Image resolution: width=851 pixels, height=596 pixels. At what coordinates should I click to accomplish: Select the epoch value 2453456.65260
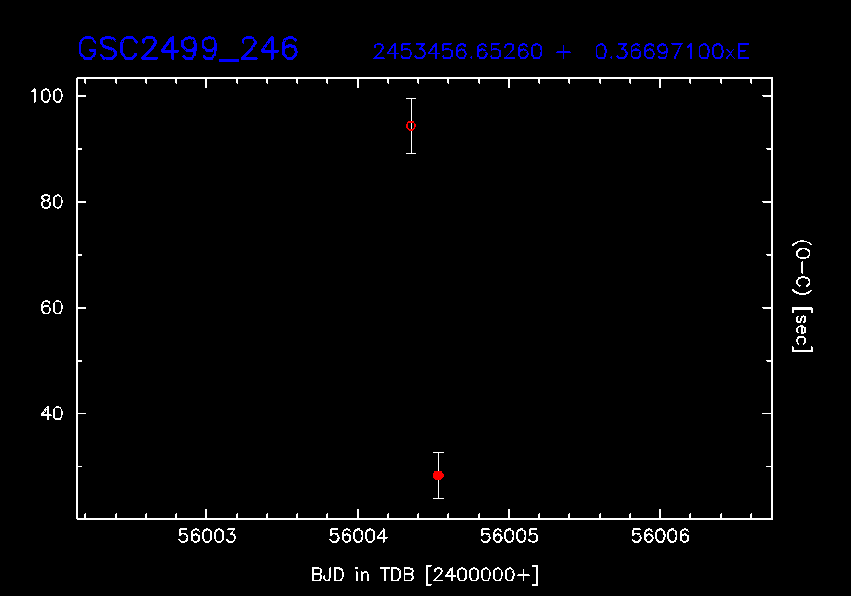click(458, 52)
